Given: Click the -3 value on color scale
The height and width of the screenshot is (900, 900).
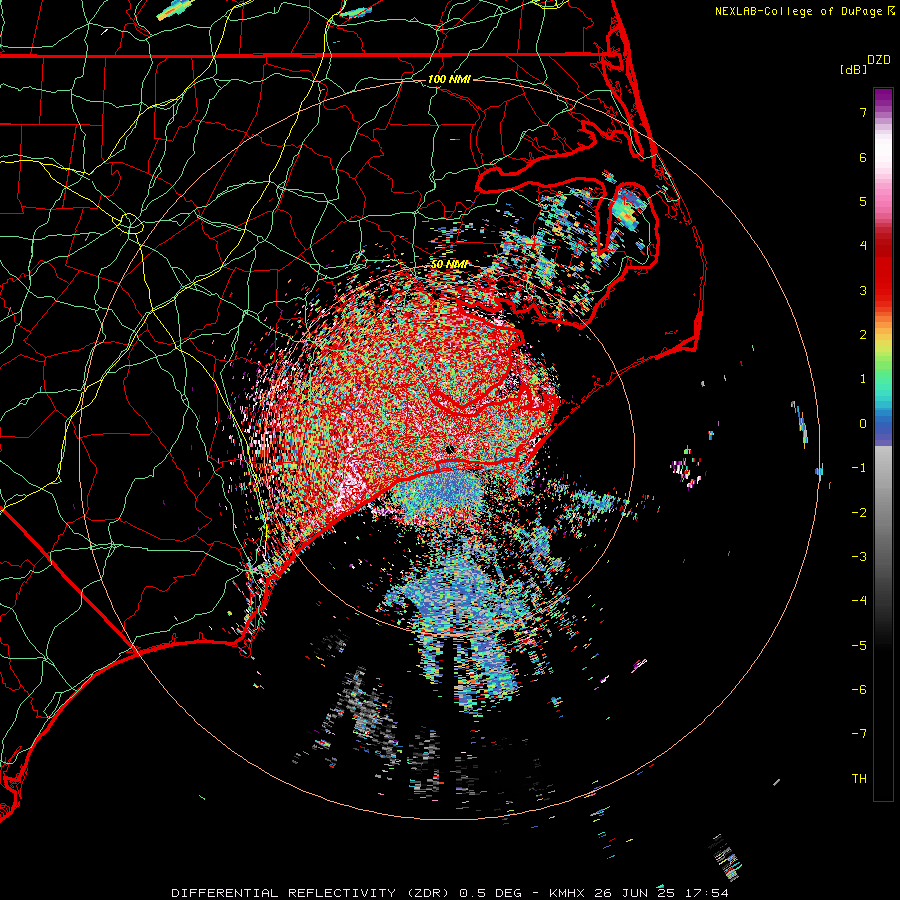Looking at the screenshot, I should (x=859, y=557).
